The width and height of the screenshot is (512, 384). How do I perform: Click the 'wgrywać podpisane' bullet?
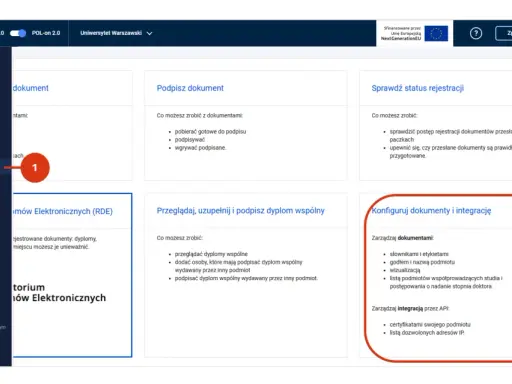point(200,148)
